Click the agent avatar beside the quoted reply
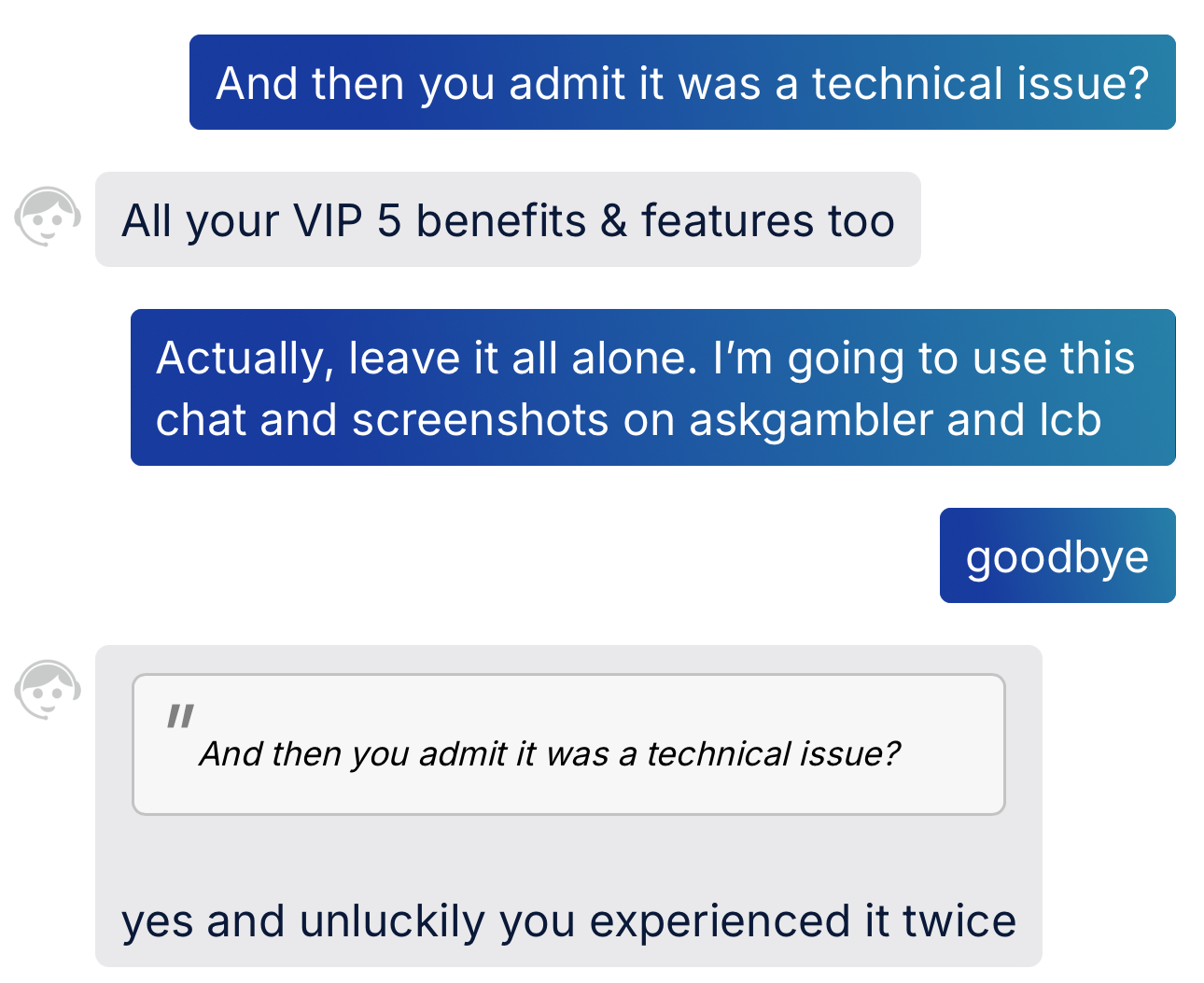 [x=47, y=690]
